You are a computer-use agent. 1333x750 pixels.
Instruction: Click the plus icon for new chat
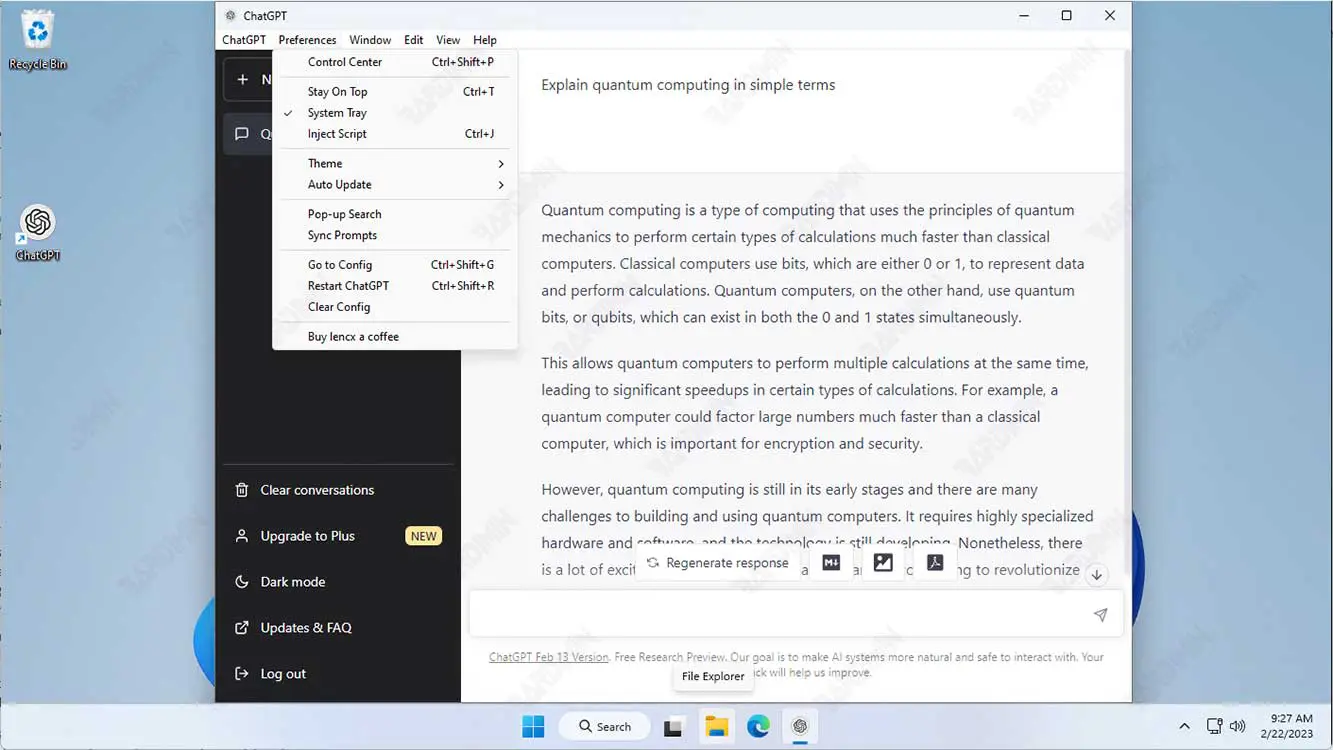coord(242,79)
